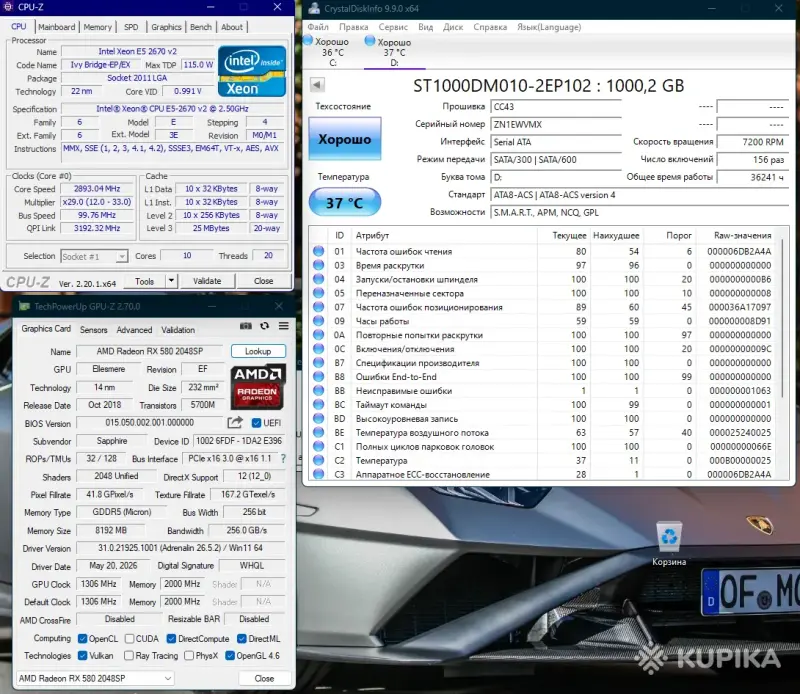Image resolution: width=800 pixels, height=694 pixels.
Task: Click the 37 °C temperature button
Action: pos(344,203)
